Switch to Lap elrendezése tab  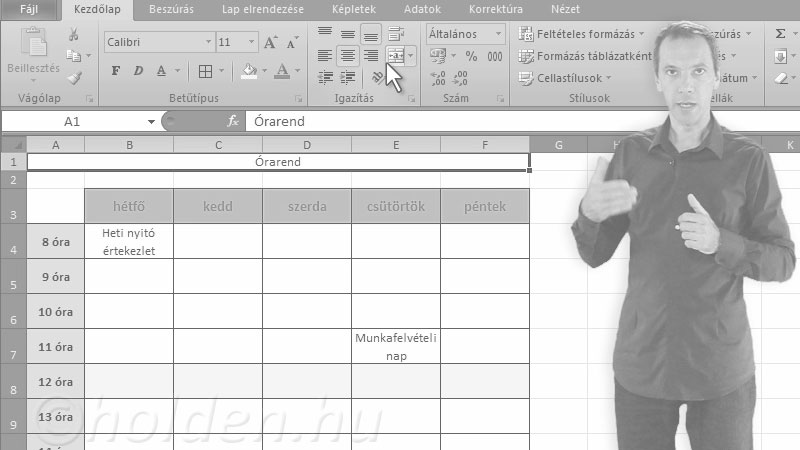[x=262, y=9]
